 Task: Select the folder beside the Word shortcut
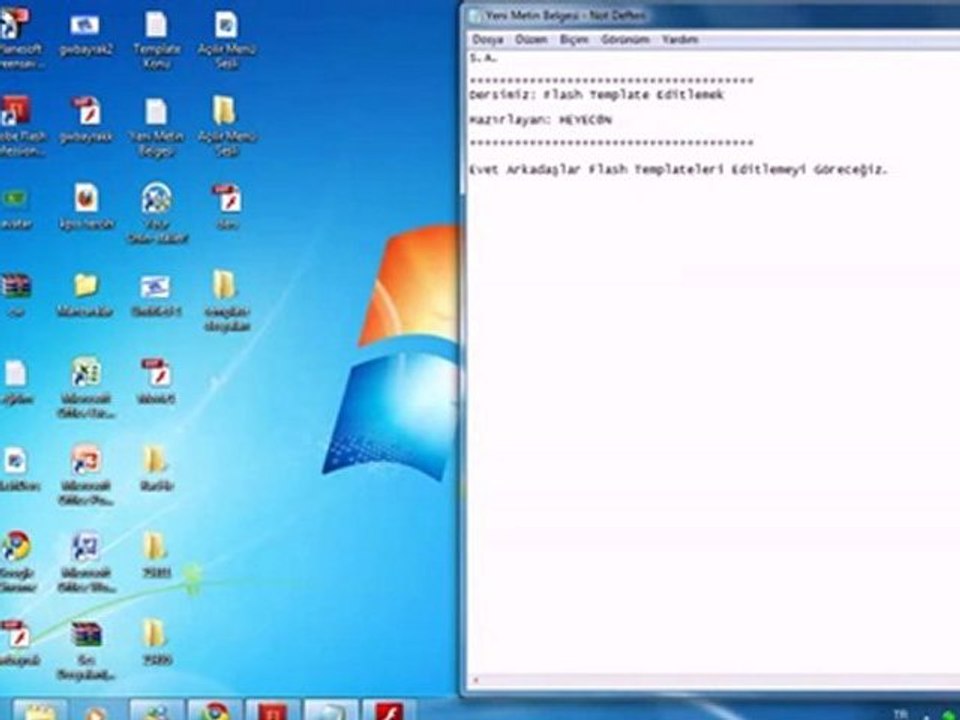[x=156, y=555]
